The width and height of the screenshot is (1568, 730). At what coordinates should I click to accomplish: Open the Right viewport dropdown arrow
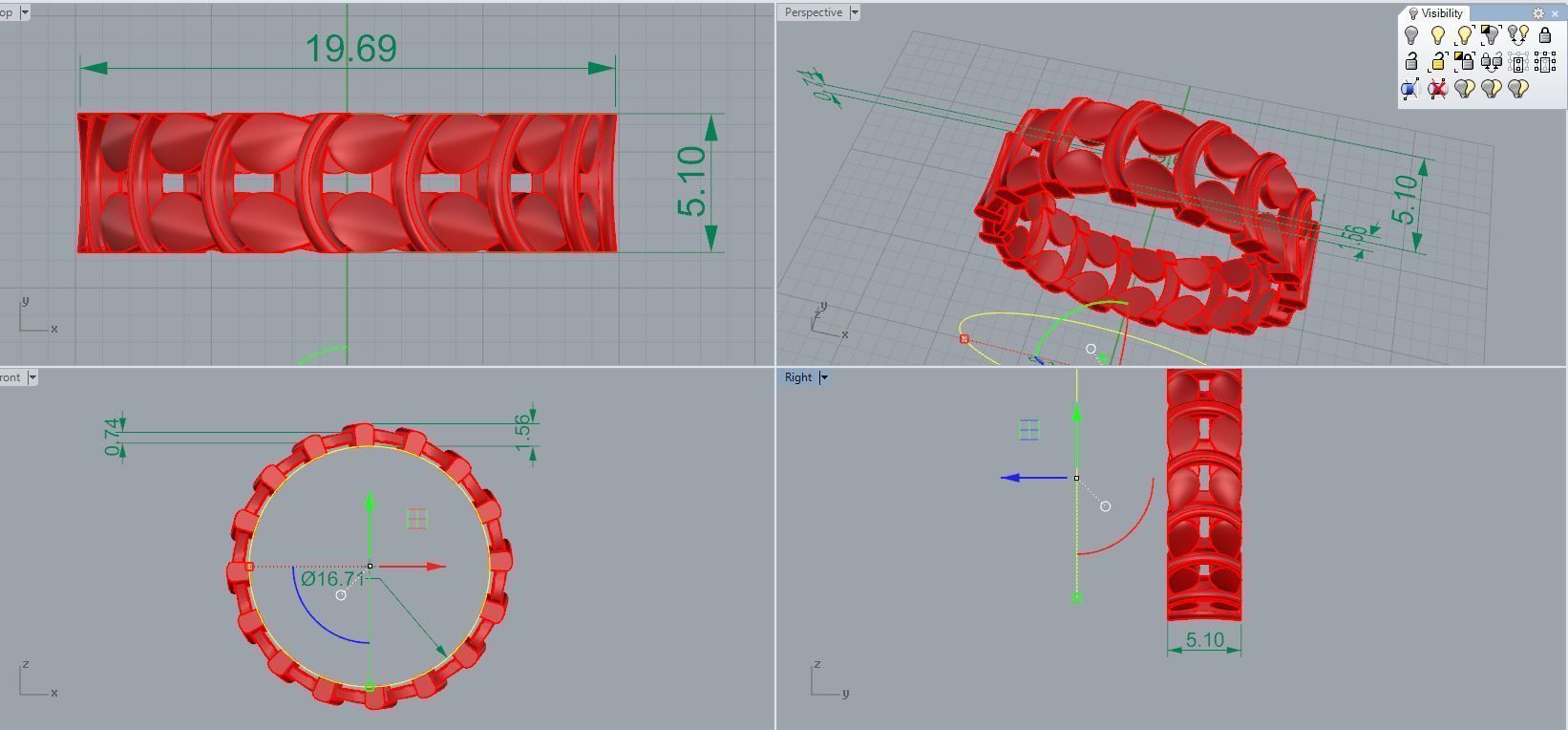[x=824, y=377]
